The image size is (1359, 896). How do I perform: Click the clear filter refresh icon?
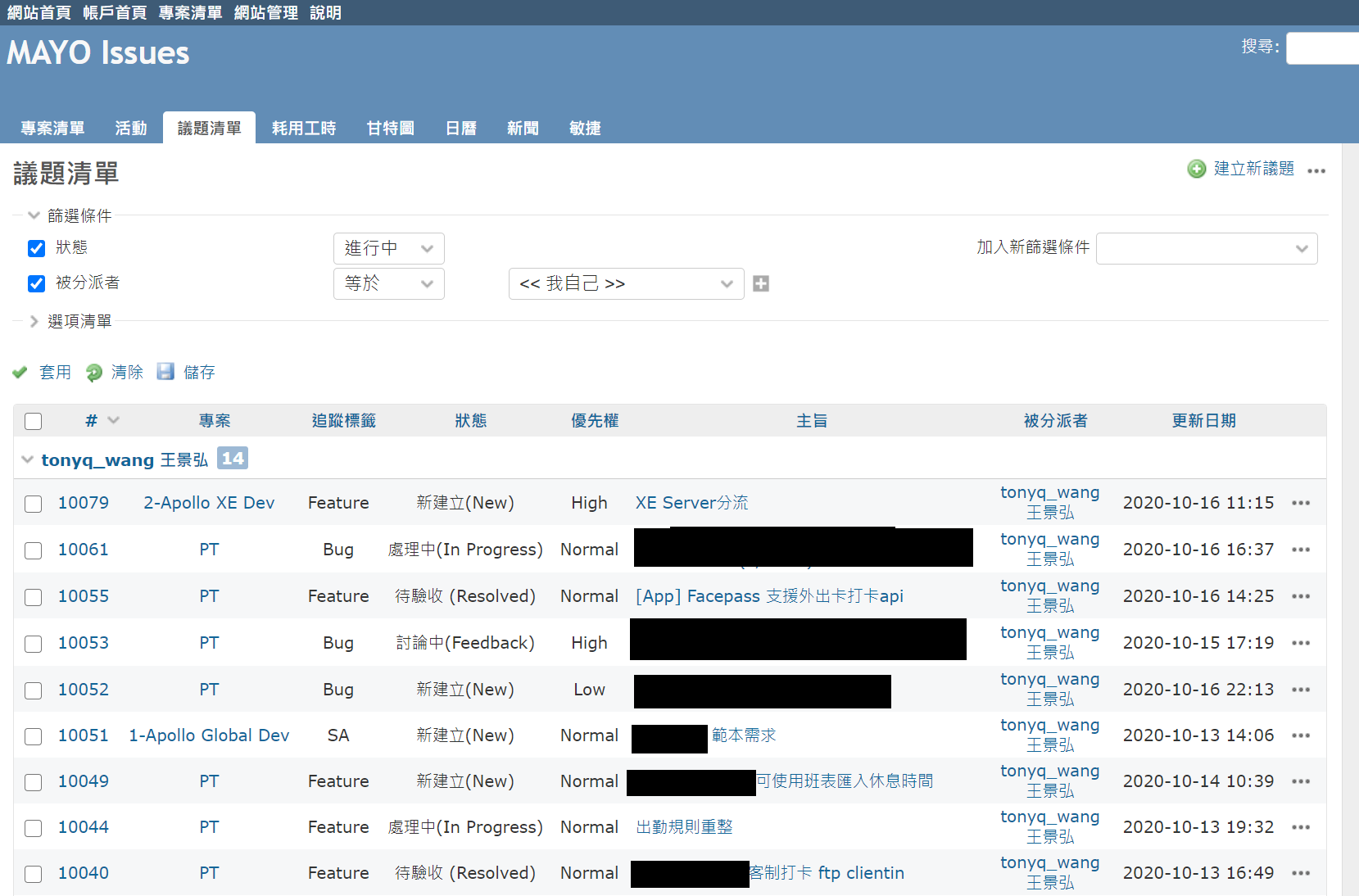coord(94,373)
